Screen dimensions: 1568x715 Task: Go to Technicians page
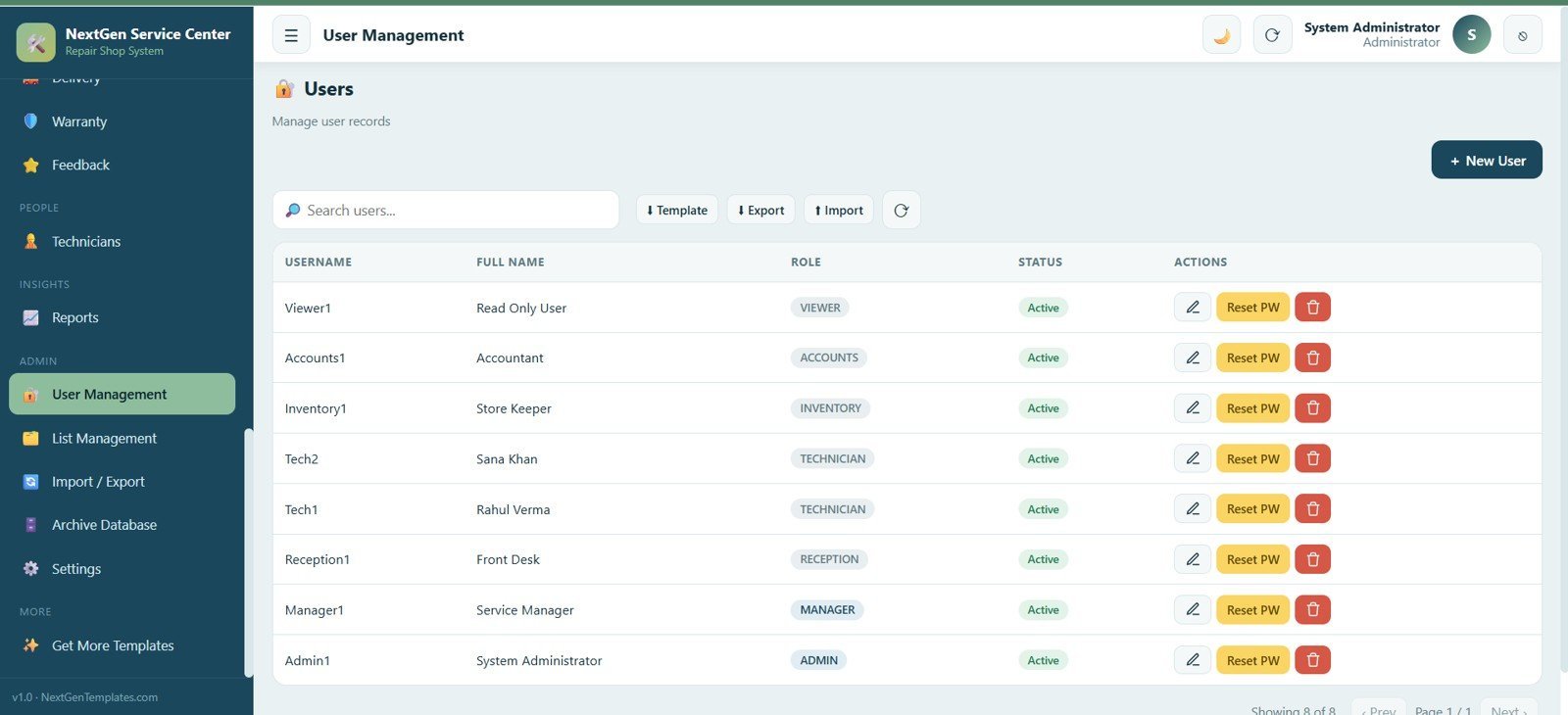[x=122, y=241]
